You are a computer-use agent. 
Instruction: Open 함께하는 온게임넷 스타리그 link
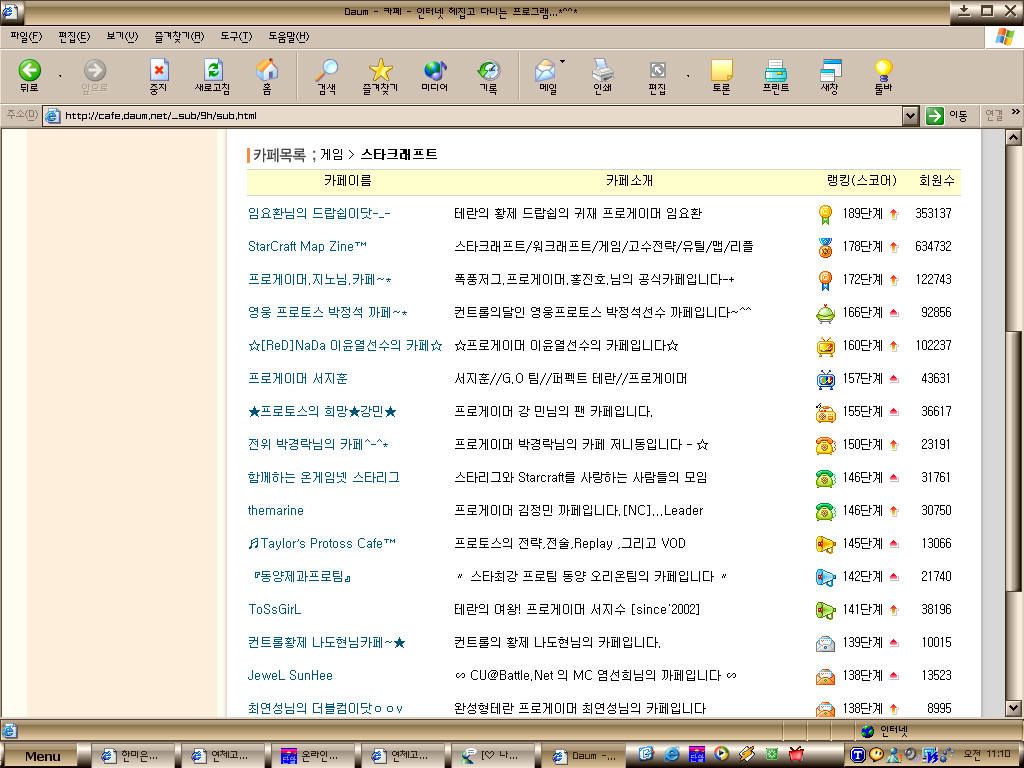pyautogui.click(x=324, y=477)
